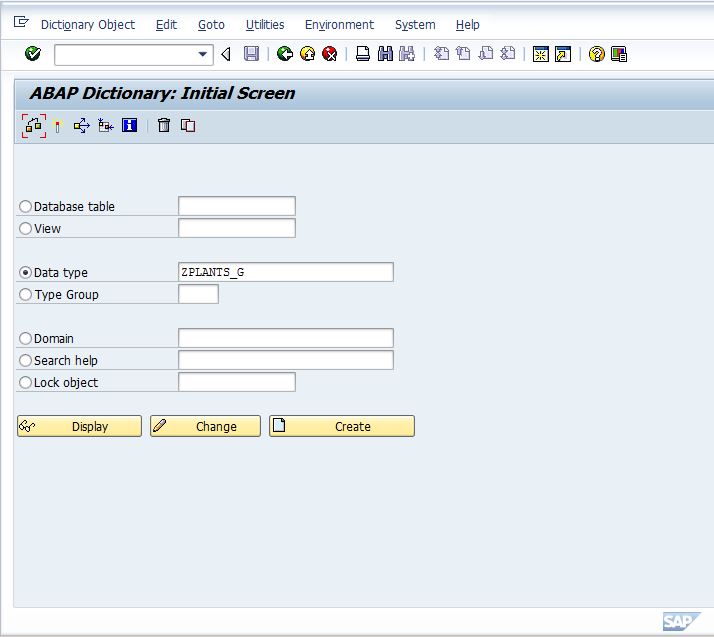Click the Create New Session icon

coord(541,54)
